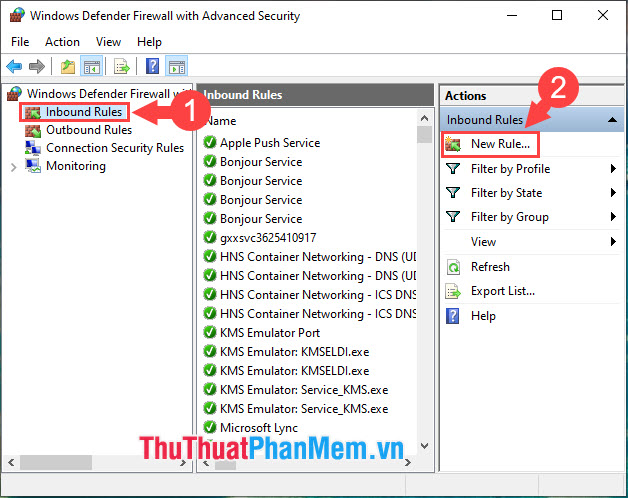This screenshot has height=498, width=628.
Task: Open the View submenu arrow in Actions
Action: pos(613,242)
